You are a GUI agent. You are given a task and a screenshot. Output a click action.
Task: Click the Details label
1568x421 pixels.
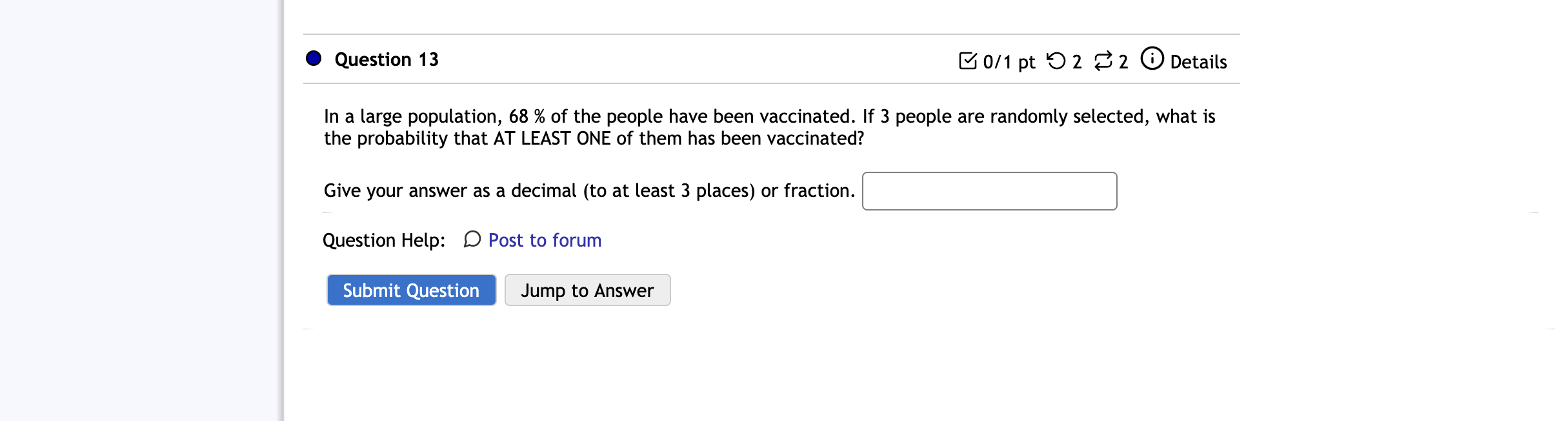pos(1198,62)
